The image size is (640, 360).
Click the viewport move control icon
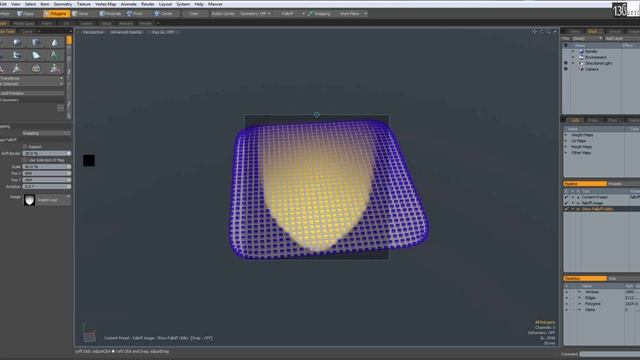[x=534, y=31]
